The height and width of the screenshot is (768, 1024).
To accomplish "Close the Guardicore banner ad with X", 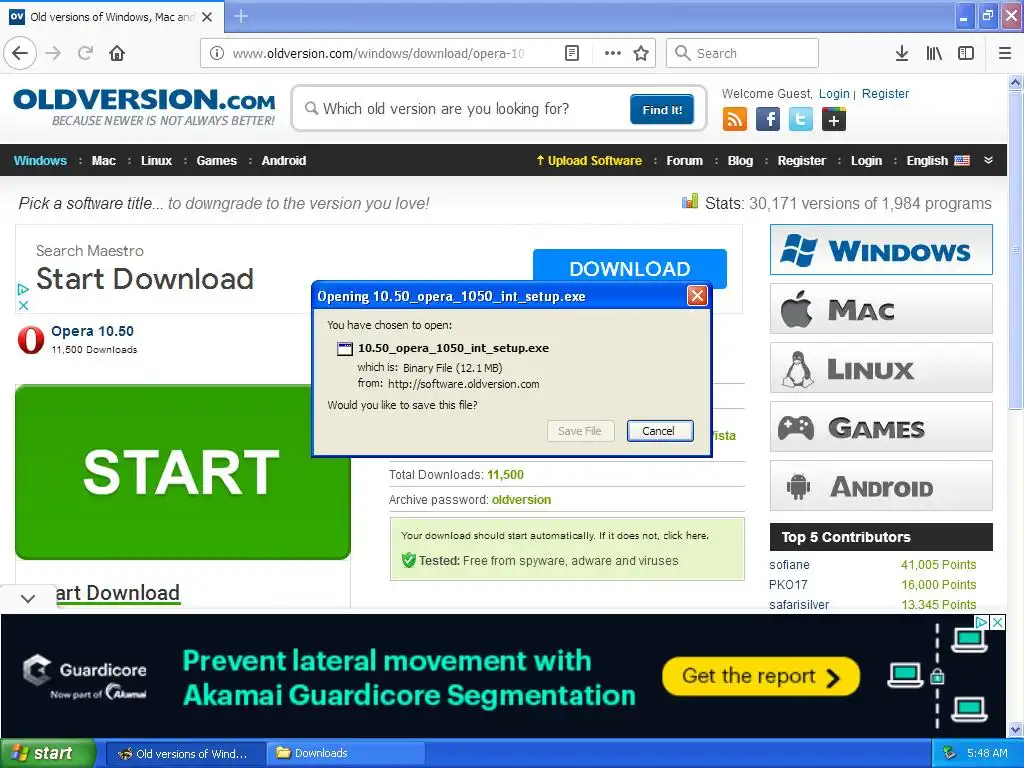I will 997,622.
